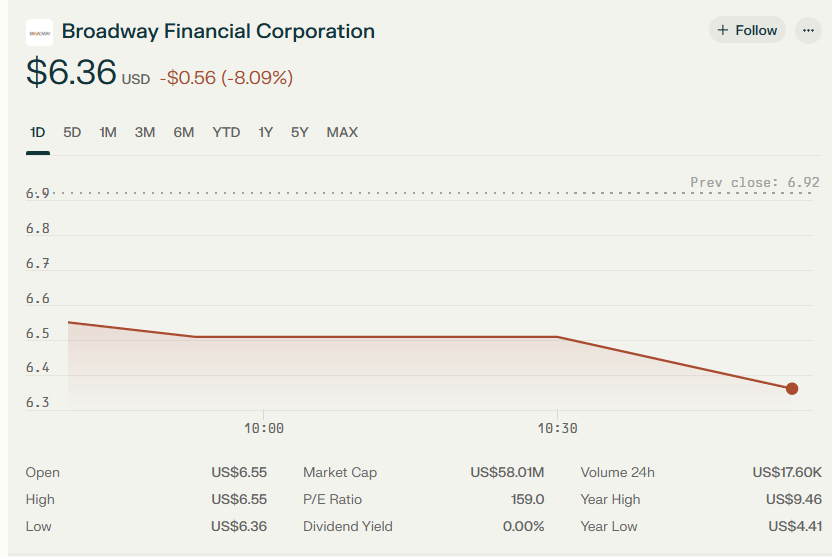The height and width of the screenshot is (557, 832).
Task: Click the P/E Ratio value 159.0
Action: pos(527,499)
